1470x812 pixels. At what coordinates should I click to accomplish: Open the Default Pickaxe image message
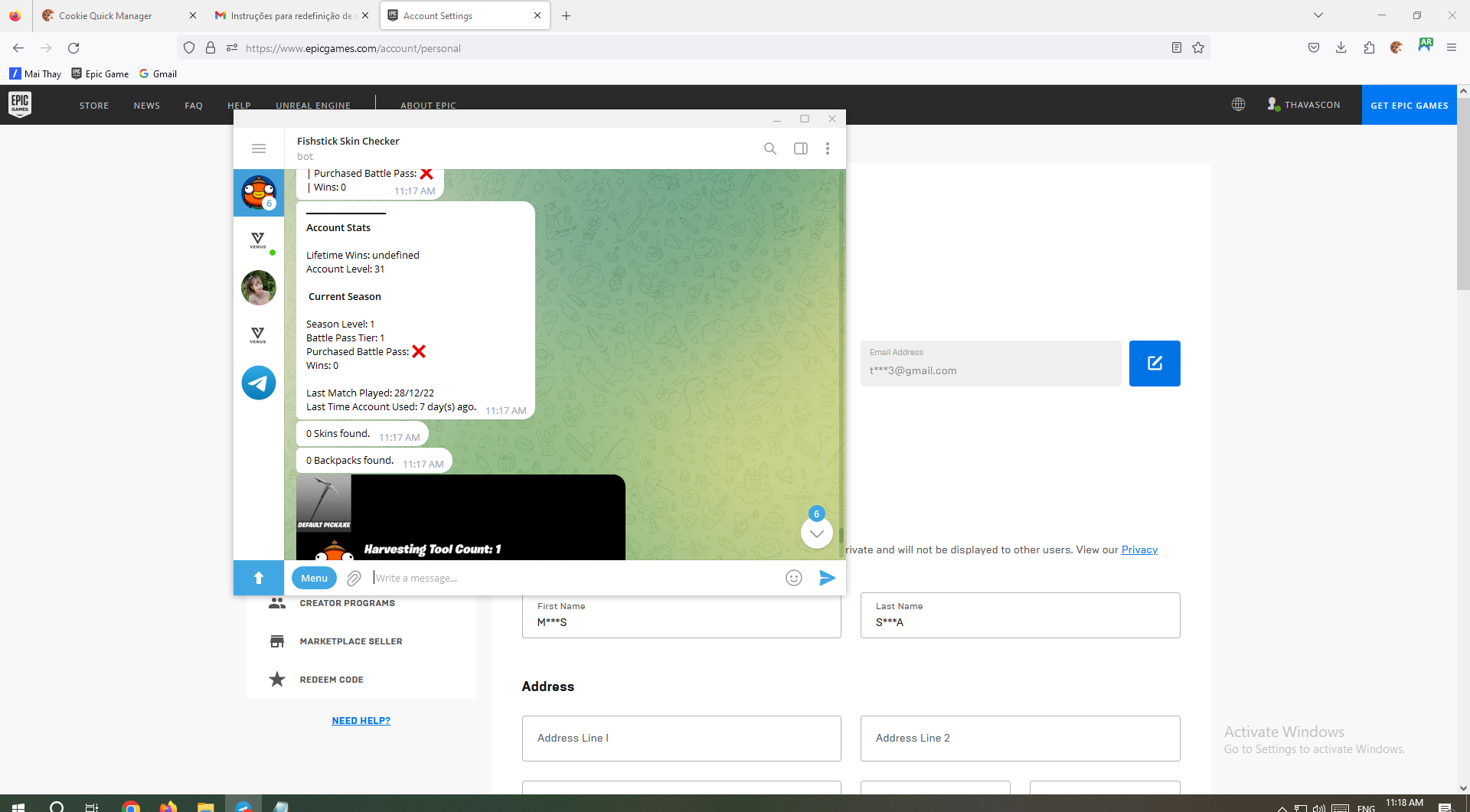click(461, 517)
